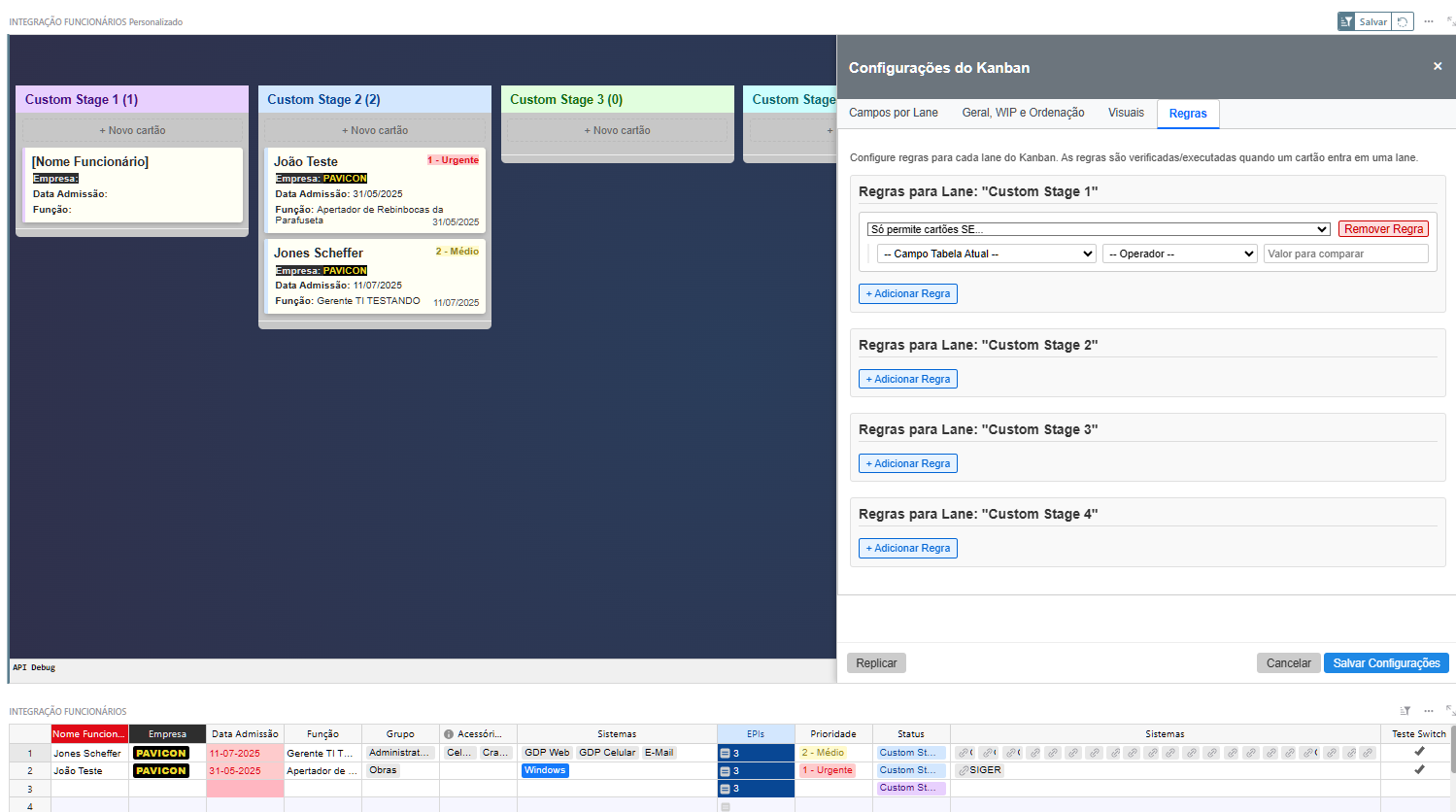Click the sort and filter icon beside Salvar
This screenshot has height=812, width=1456.
pos(1346,21)
